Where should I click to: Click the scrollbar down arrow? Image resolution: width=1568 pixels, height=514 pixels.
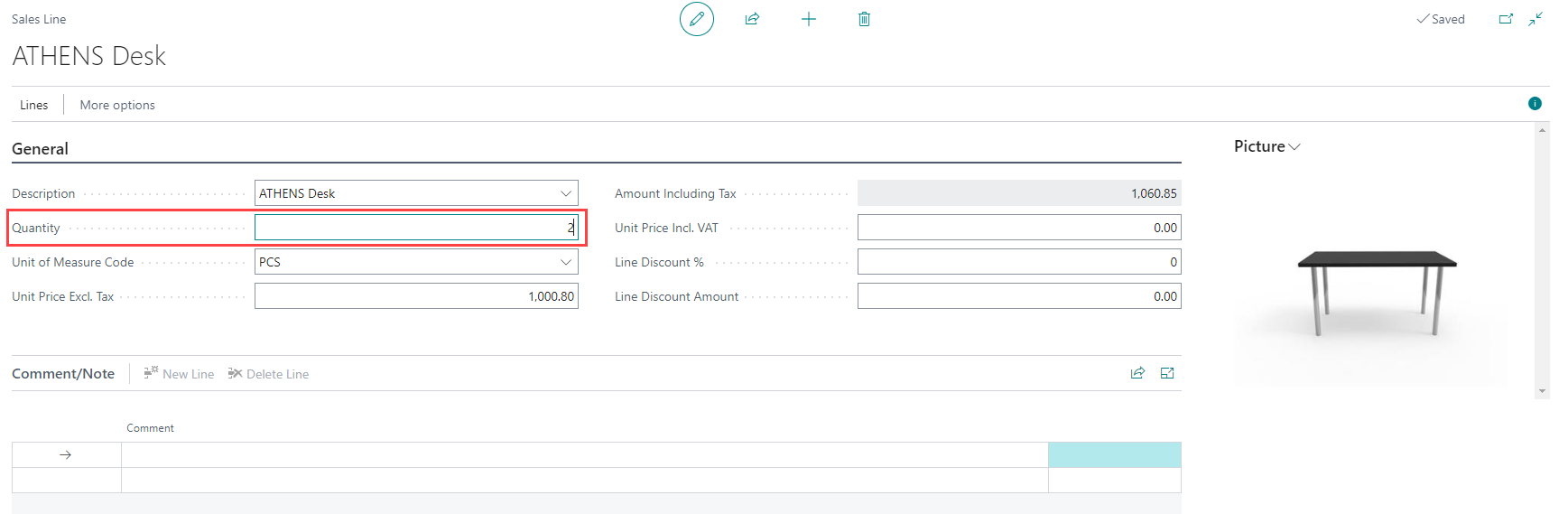[1542, 391]
